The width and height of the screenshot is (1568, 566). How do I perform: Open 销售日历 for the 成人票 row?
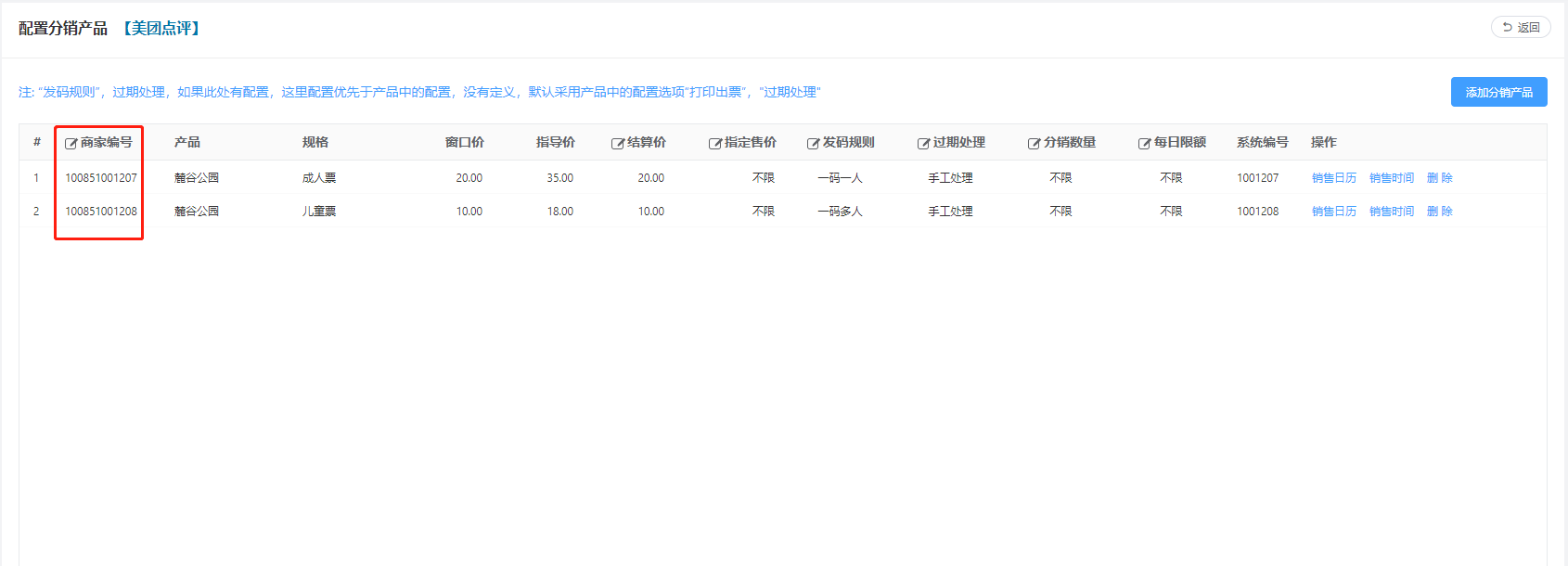click(x=1333, y=178)
